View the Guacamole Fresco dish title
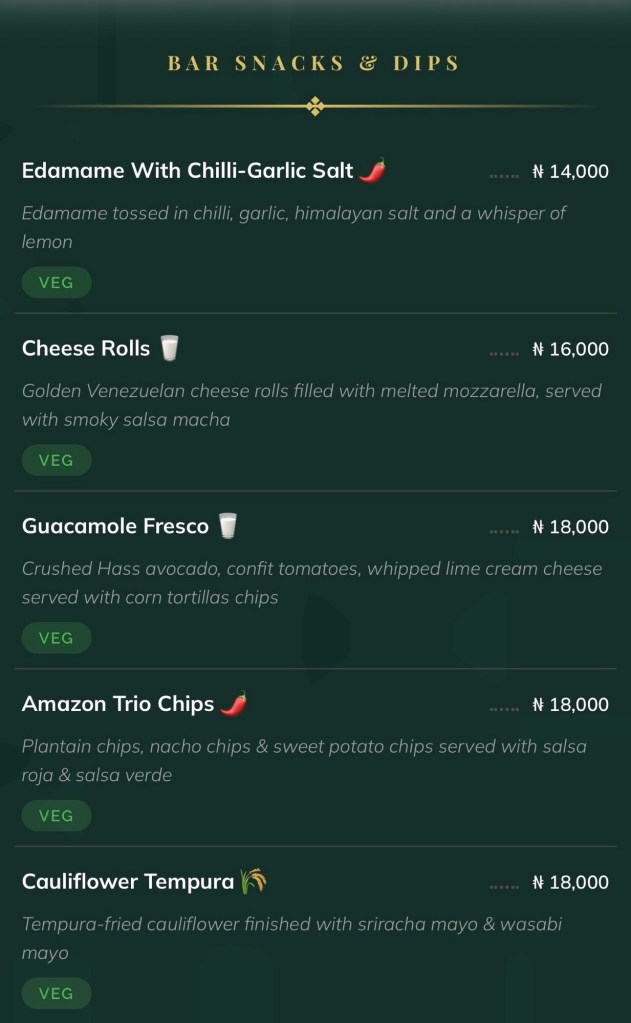Screen dimensions: 631x1023 [x=115, y=526]
